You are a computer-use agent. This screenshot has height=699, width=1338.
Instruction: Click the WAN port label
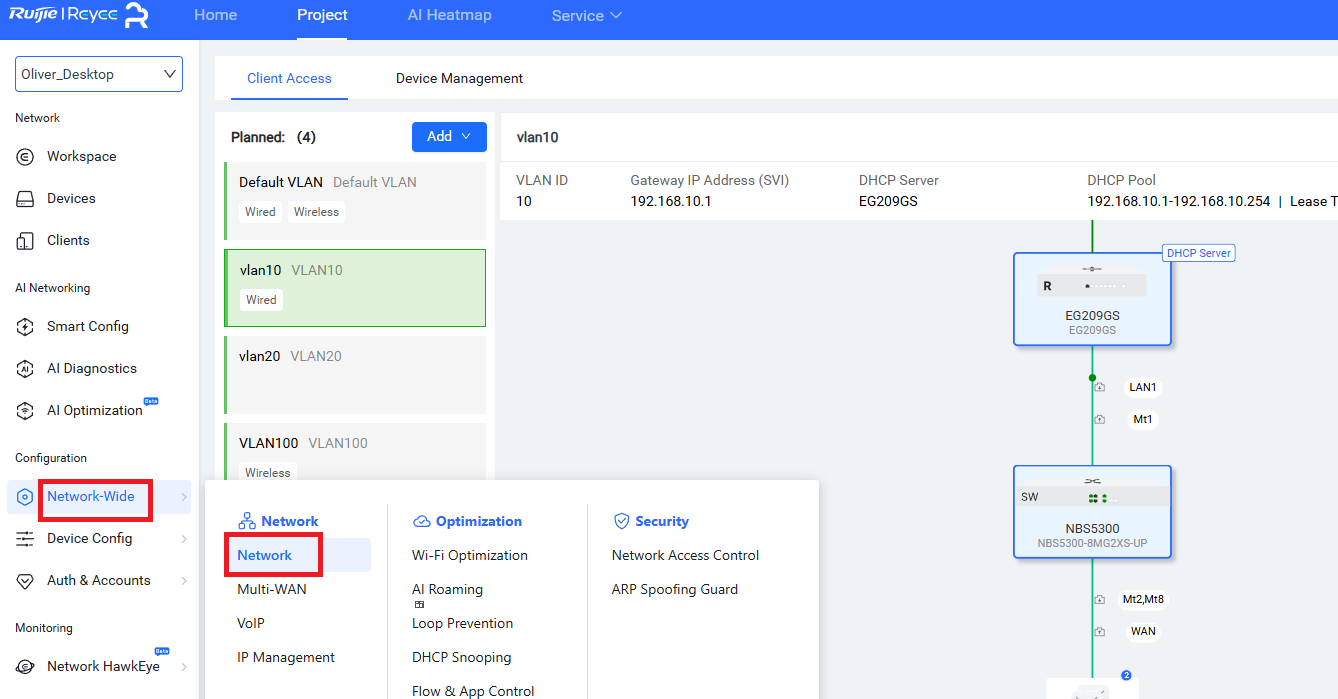click(1143, 631)
